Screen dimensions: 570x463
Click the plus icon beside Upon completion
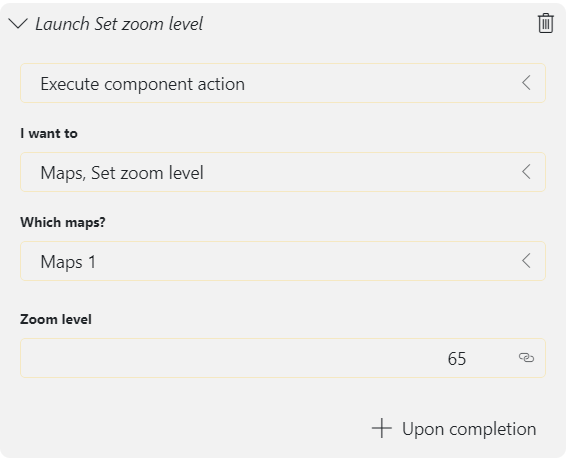[x=382, y=428]
